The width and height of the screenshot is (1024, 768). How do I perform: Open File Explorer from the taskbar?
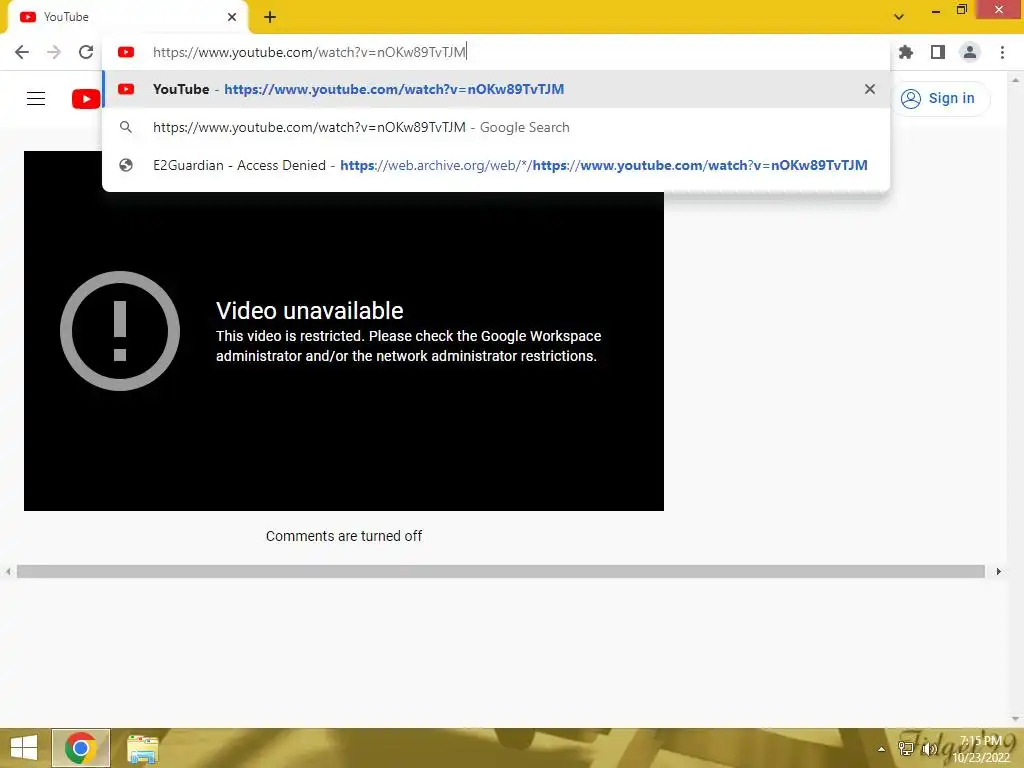click(x=142, y=748)
